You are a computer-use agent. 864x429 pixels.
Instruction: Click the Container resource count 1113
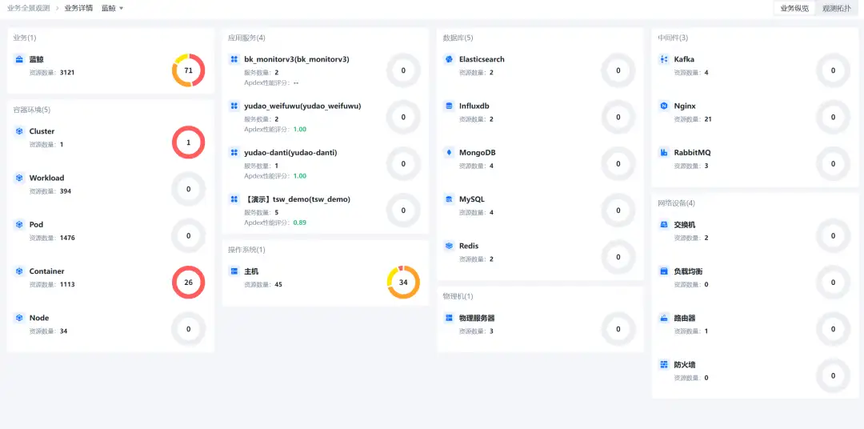coord(67,285)
